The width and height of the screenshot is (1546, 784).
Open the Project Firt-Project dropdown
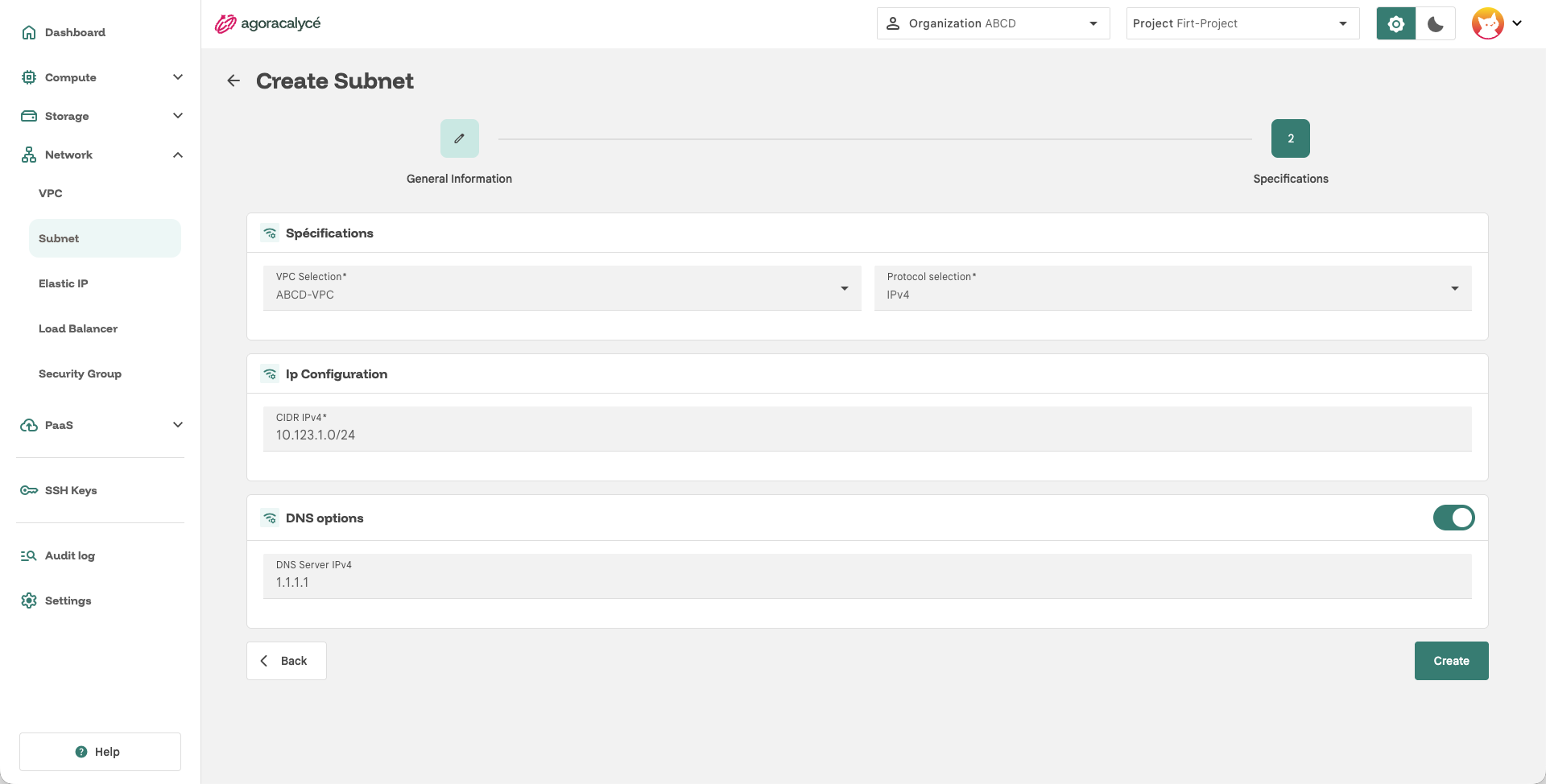pos(1242,23)
